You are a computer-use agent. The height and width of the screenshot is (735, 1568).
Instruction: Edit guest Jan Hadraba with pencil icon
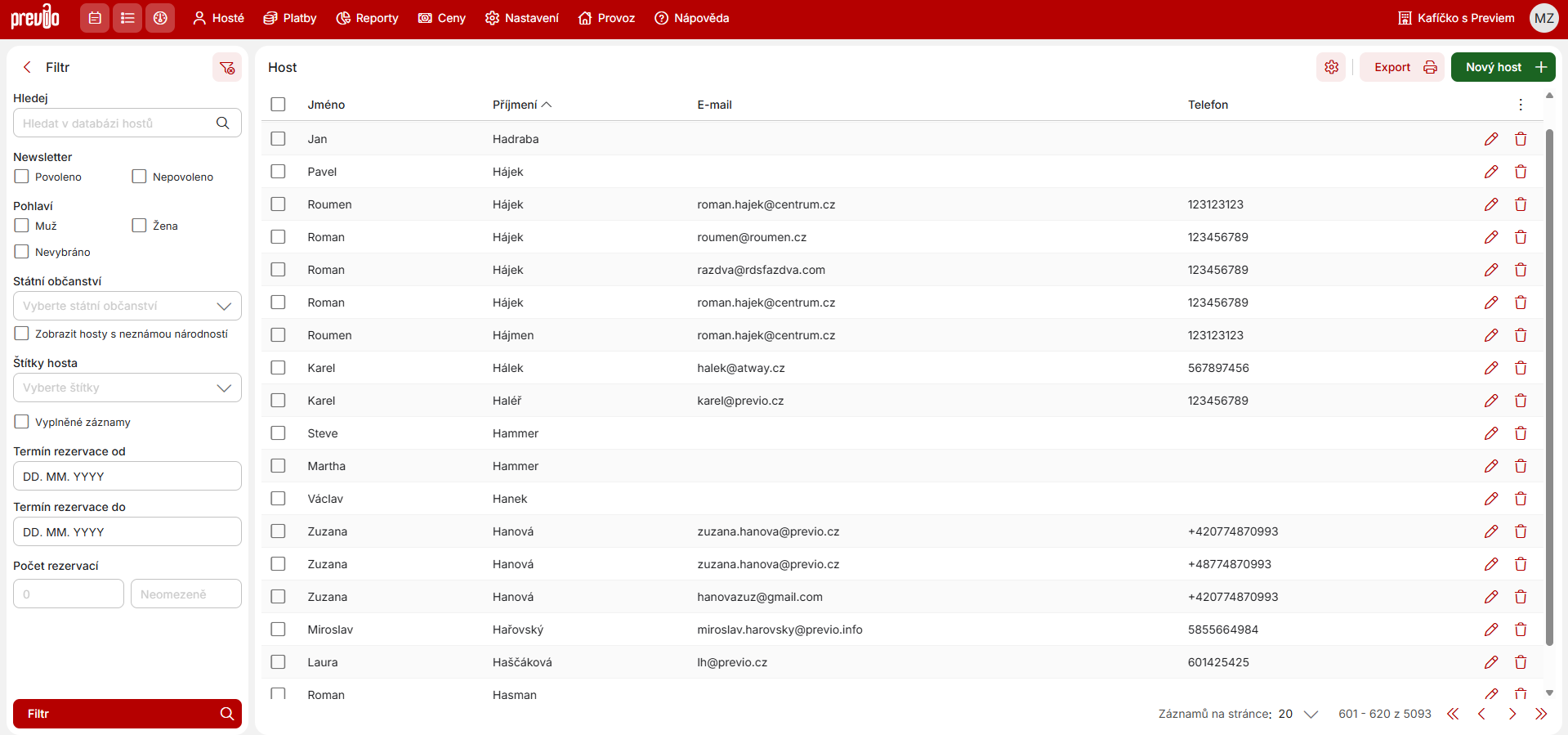coord(1490,139)
